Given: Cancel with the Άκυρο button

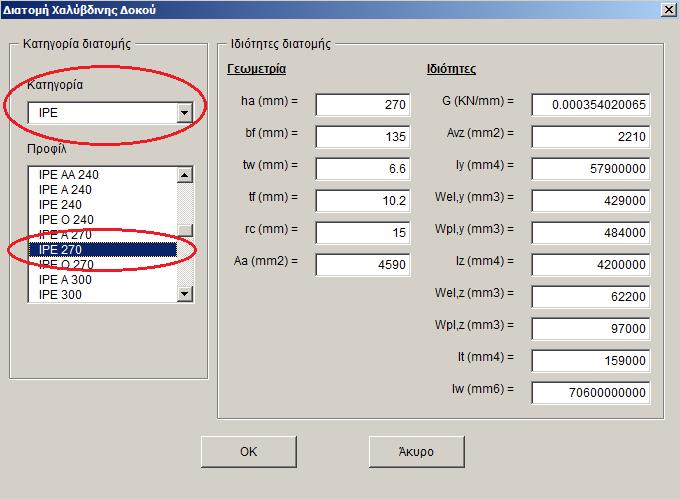Looking at the screenshot, I should point(417,452).
